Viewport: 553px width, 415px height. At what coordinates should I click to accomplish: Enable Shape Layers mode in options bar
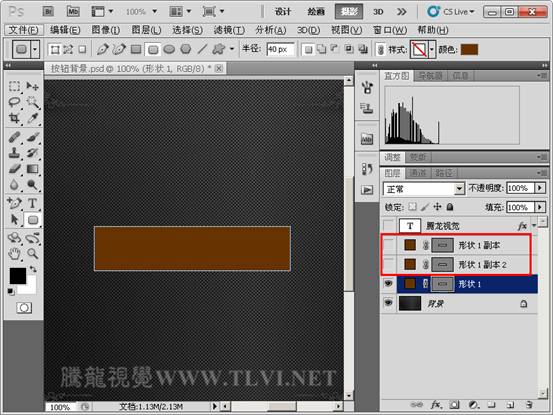pos(55,49)
